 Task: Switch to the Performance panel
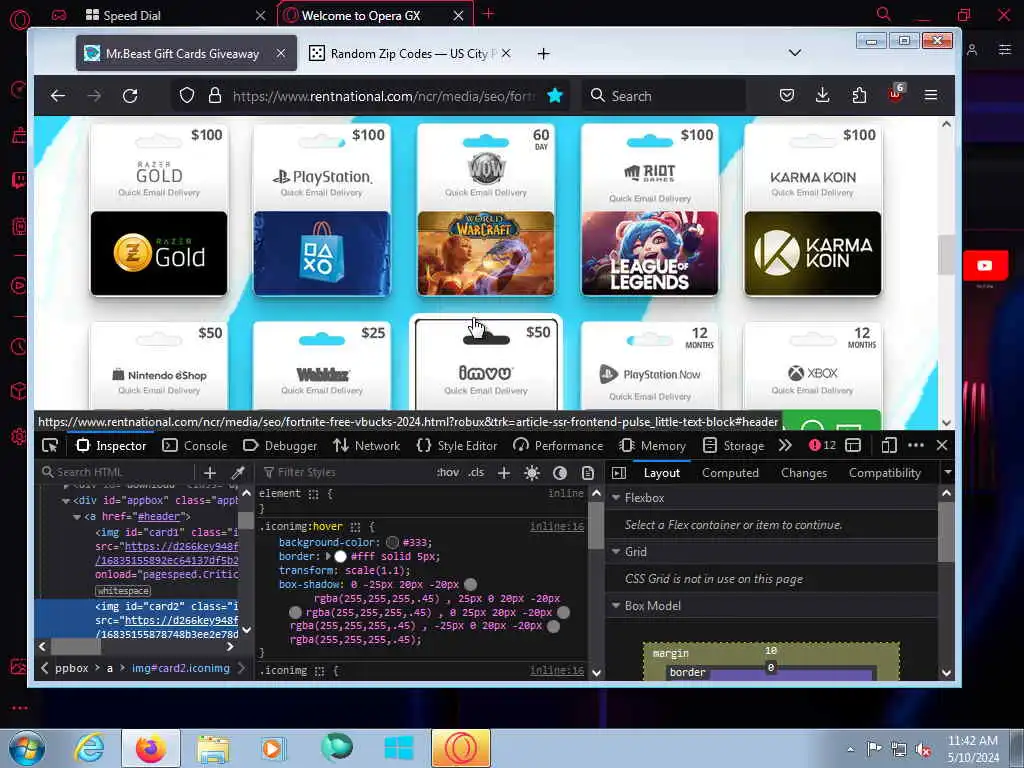(x=558, y=445)
